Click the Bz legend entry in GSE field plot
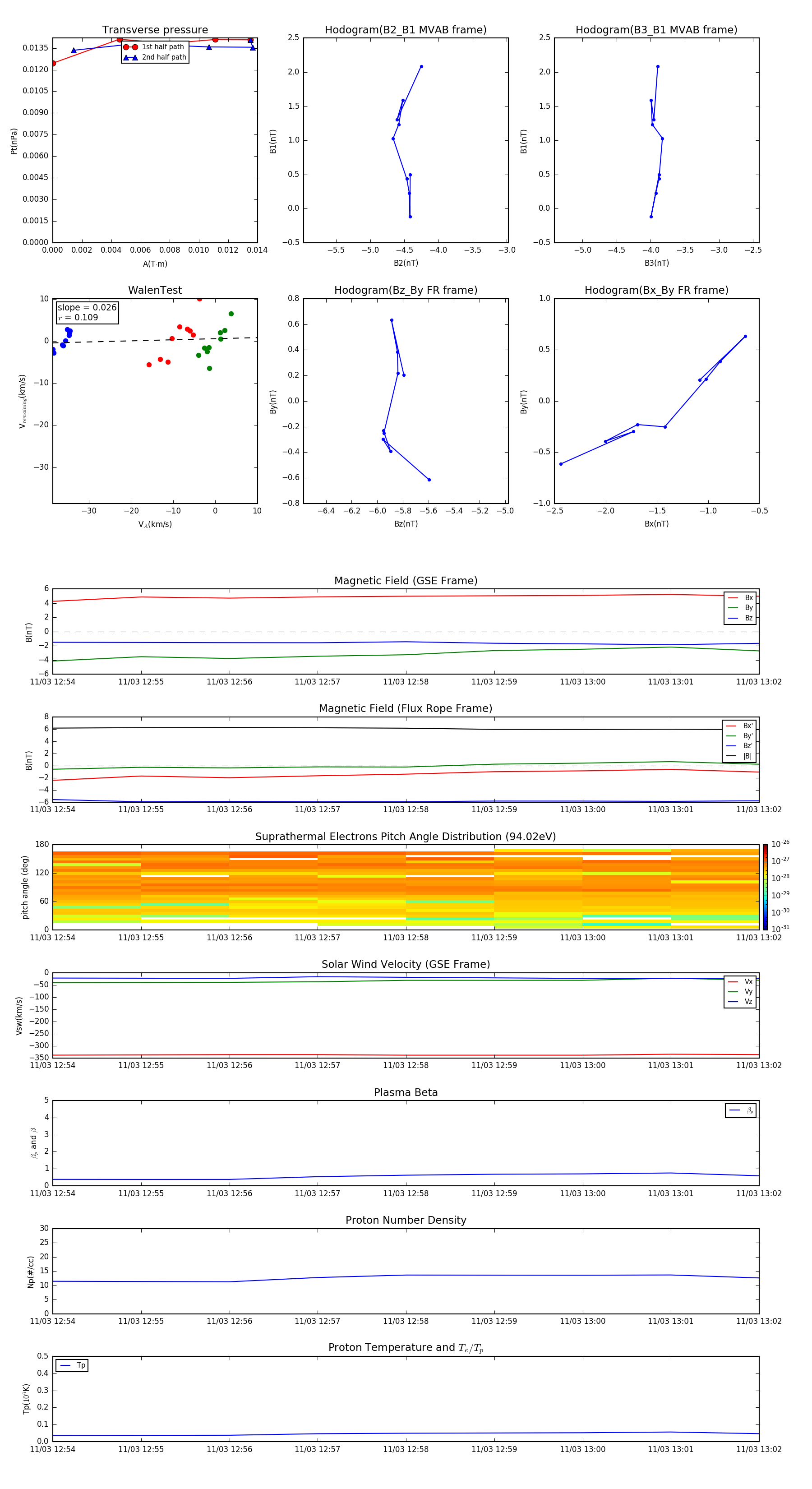This screenshot has width=812, height=1489. (x=740, y=618)
